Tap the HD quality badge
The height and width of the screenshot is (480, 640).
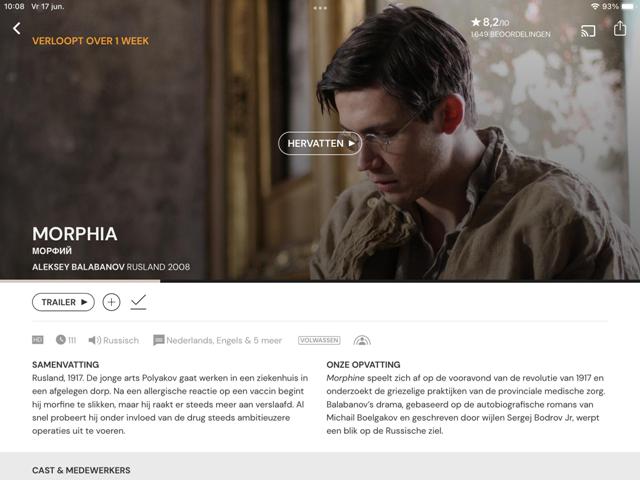[x=38, y=340]
